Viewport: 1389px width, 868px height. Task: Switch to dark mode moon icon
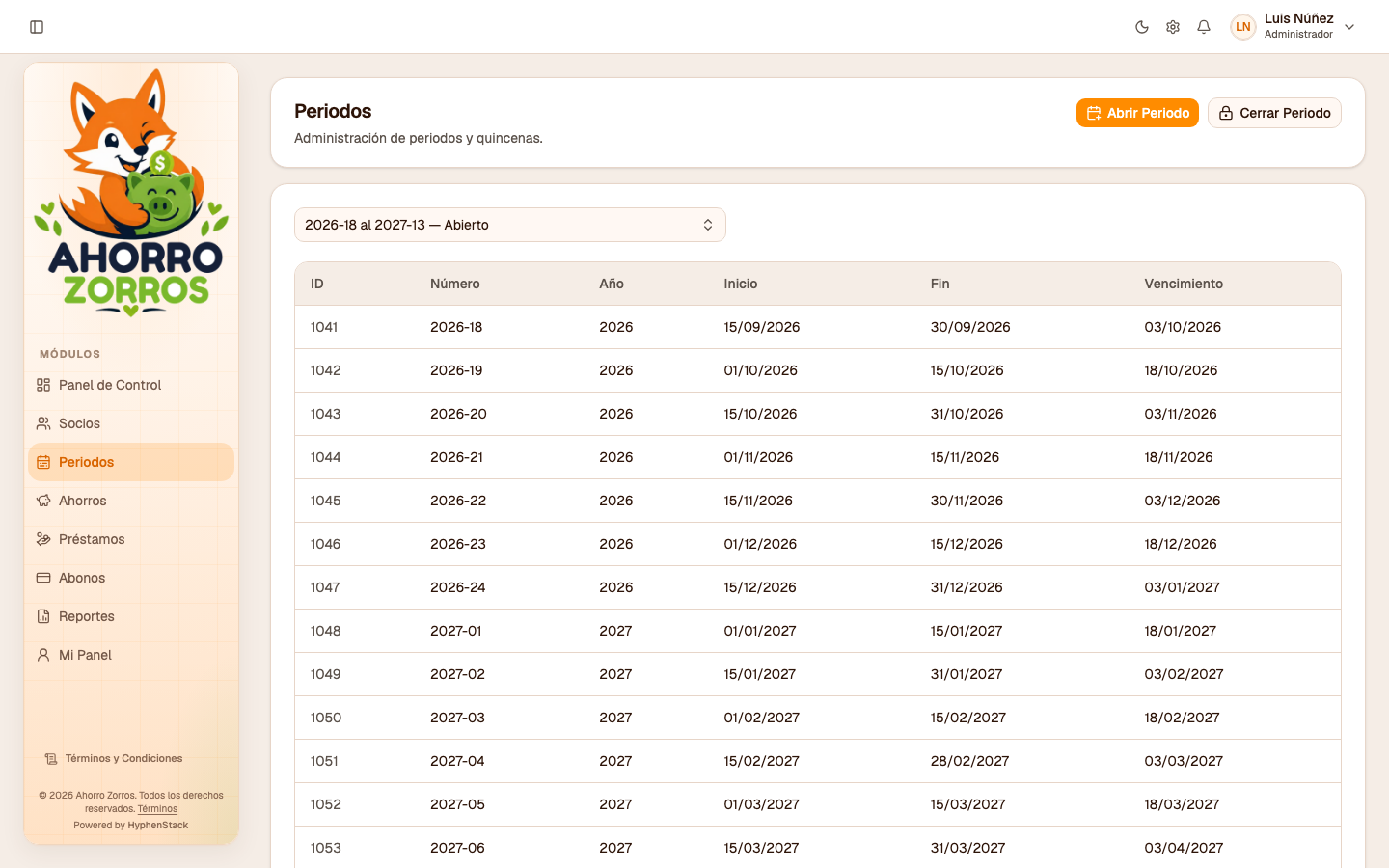[1142, 27]
